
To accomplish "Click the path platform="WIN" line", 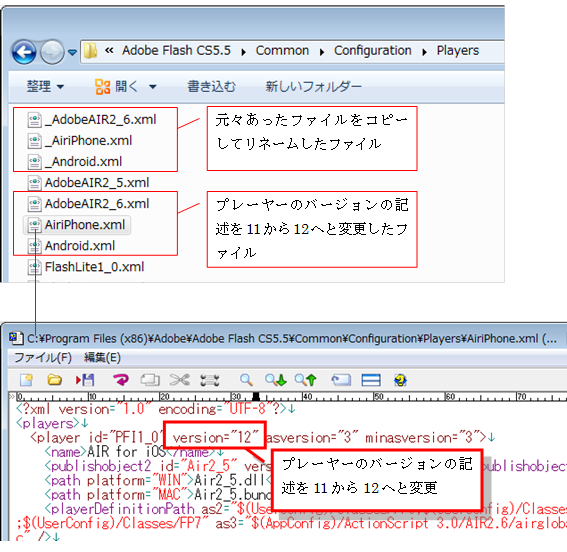I will click(x=157, y=480).
